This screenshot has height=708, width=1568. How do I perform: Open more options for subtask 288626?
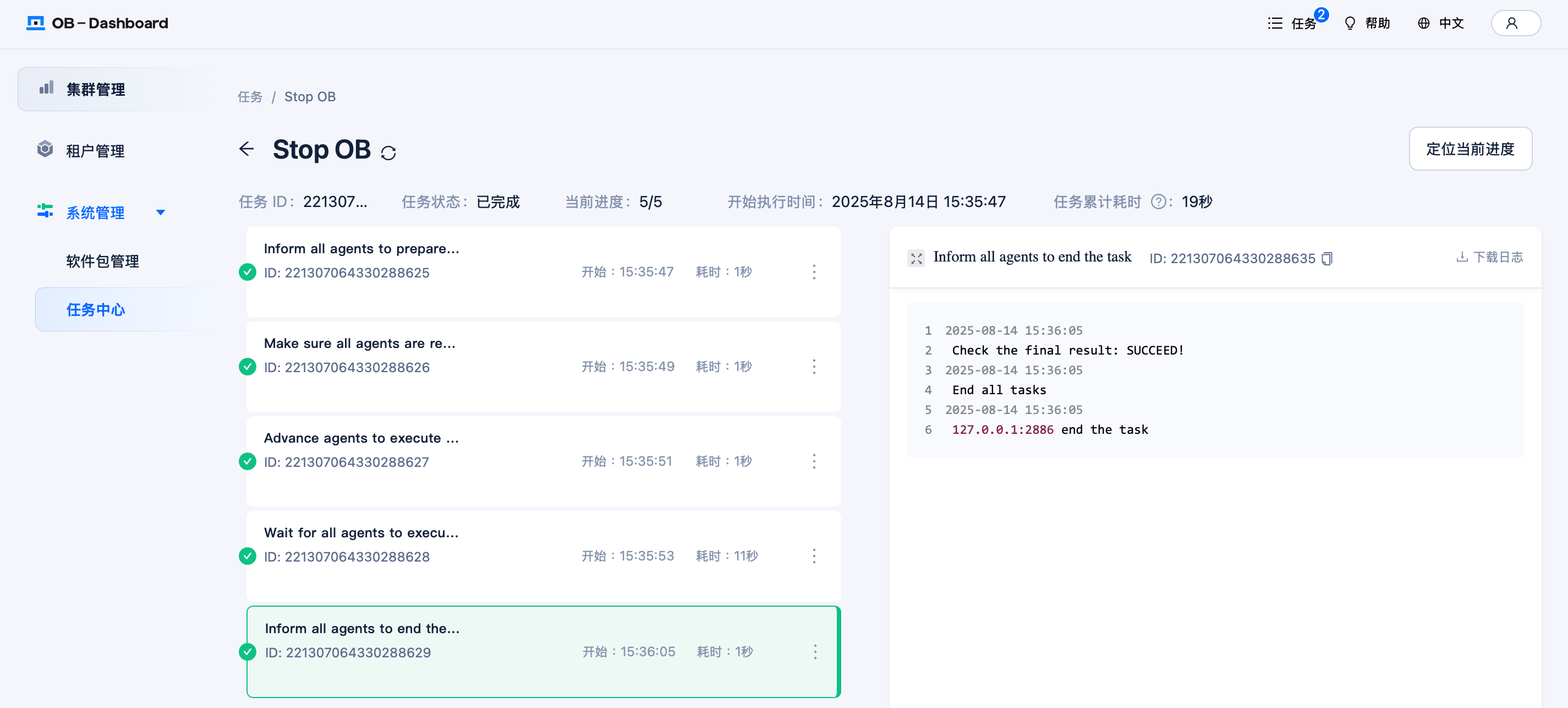(814, 366)
